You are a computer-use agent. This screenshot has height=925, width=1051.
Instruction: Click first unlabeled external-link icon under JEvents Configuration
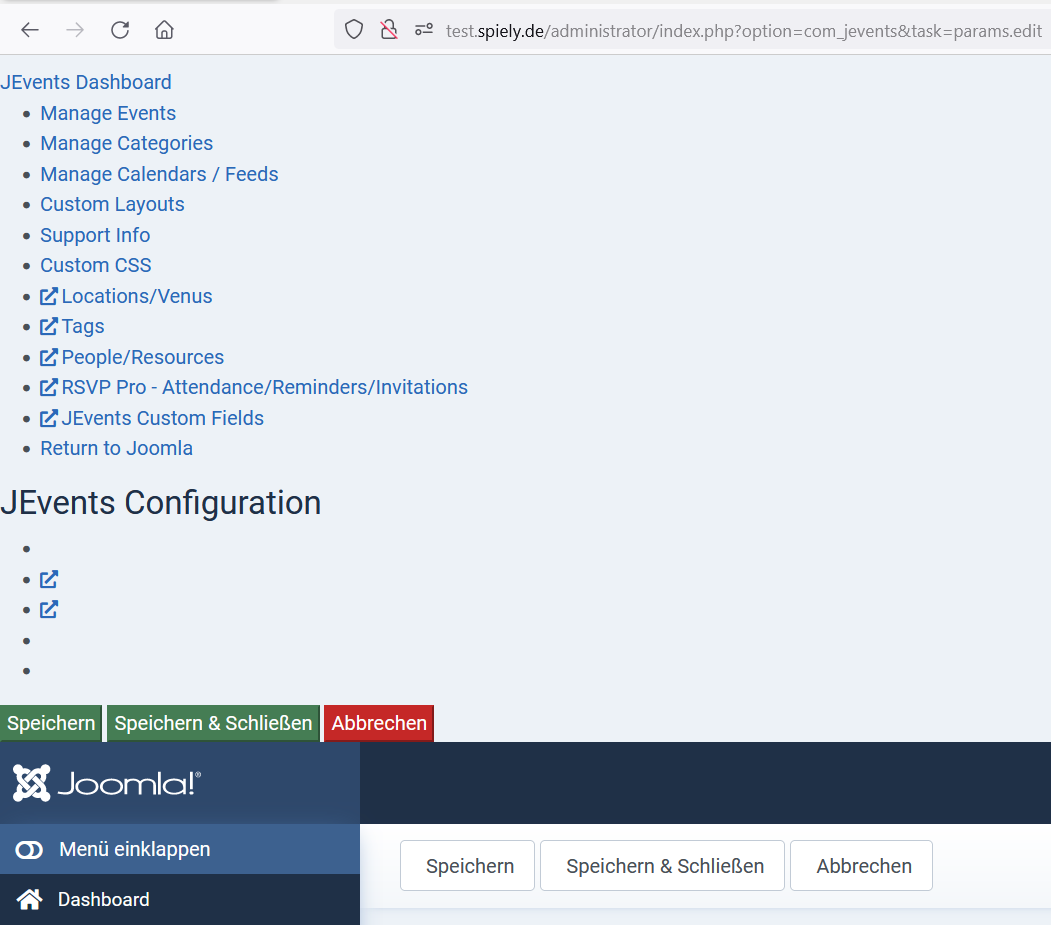49,579
